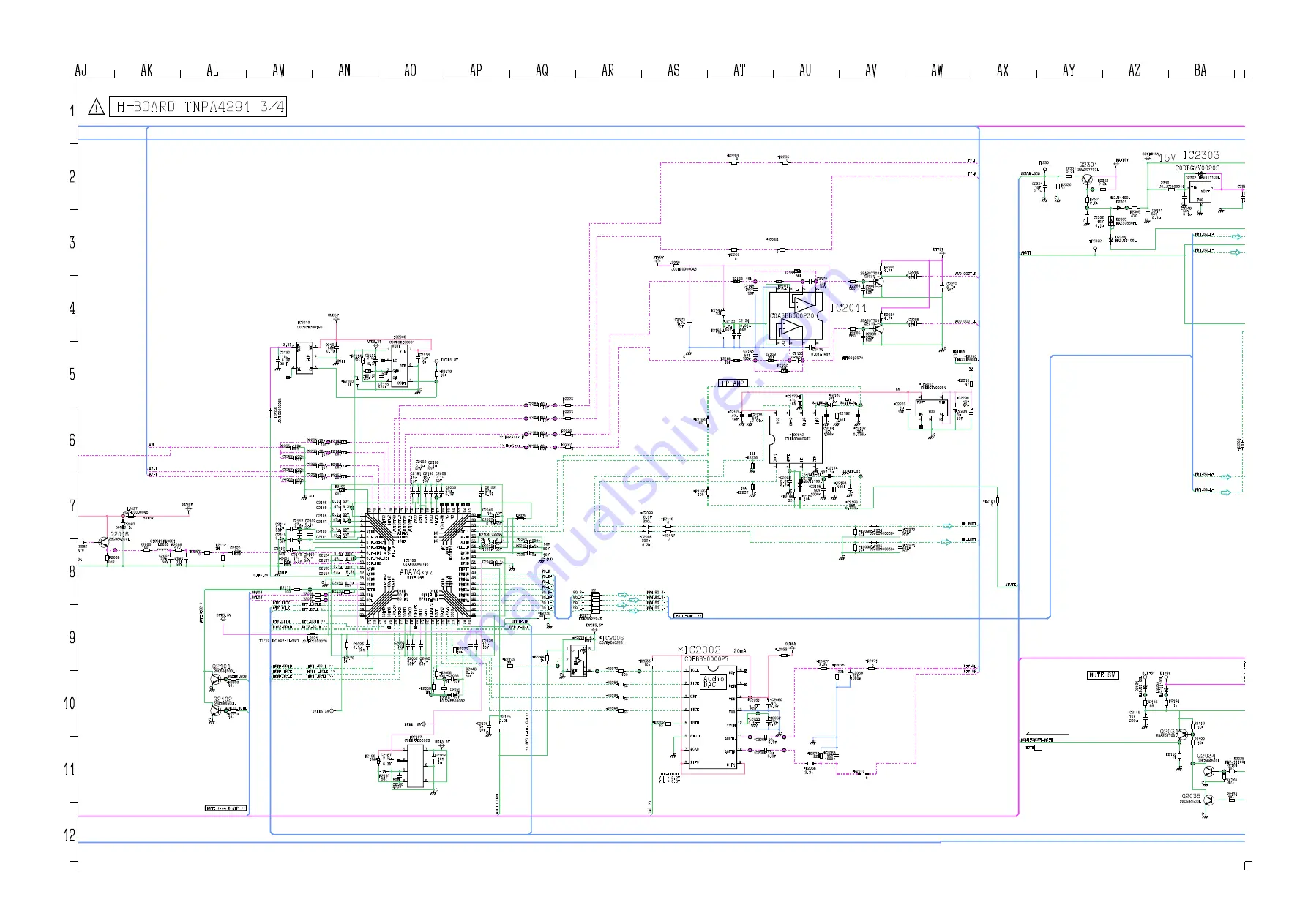Select column header AJ
The image size is (1308, 924).
pos(81,70)
